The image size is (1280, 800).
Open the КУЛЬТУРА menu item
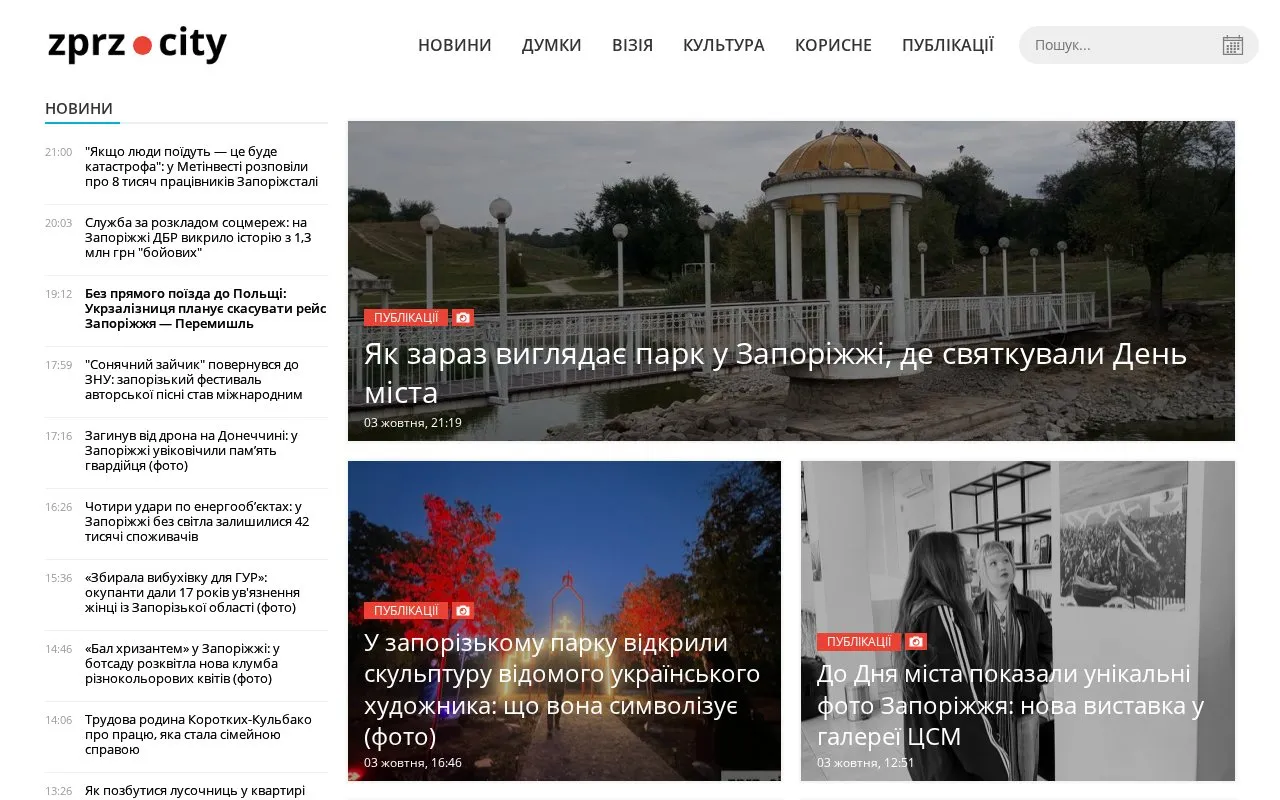[724, 45]
